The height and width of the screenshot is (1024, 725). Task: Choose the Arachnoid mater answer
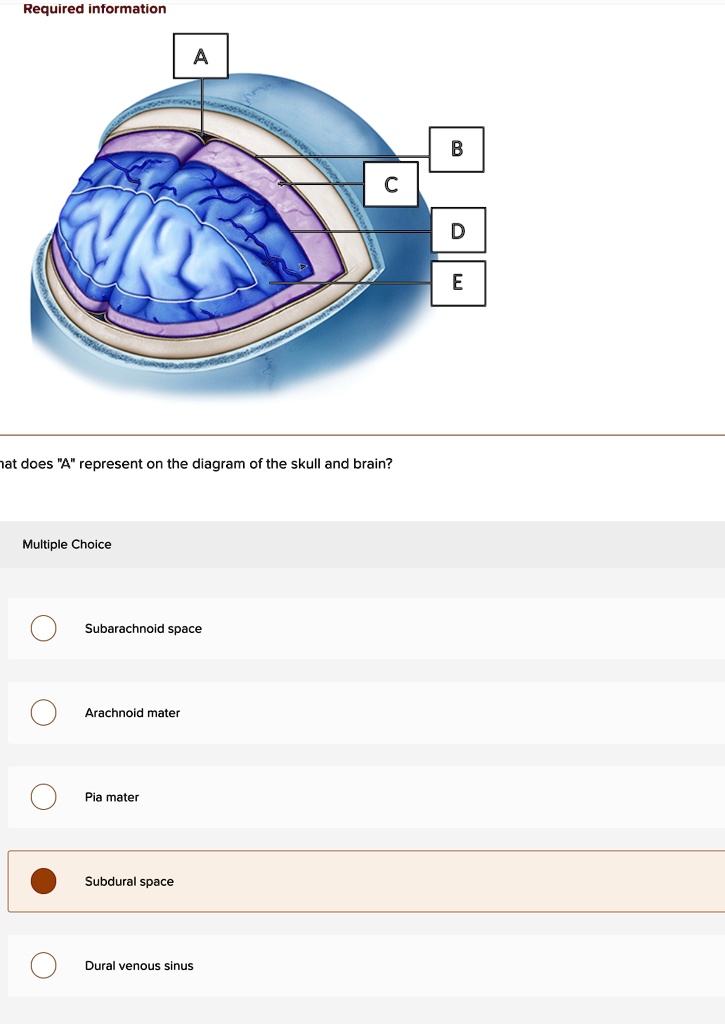tap(44, 713)
